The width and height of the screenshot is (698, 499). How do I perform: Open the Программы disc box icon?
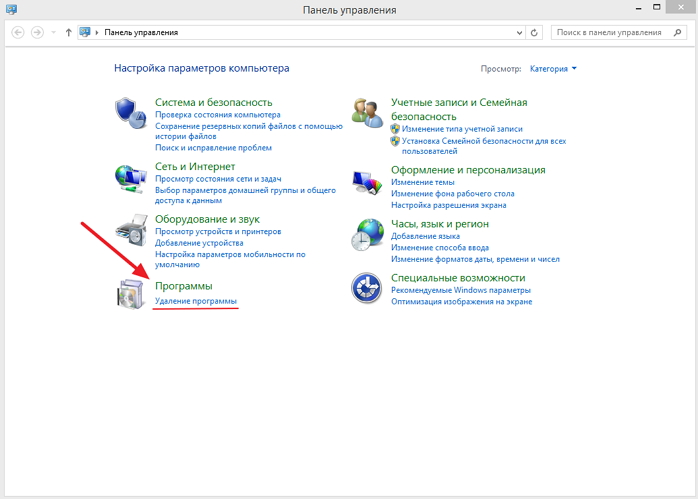click(x=130, y=294)
